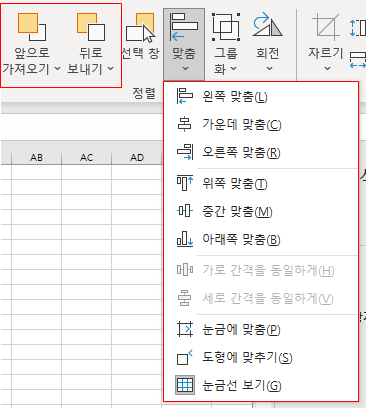Click the 중간 맞춤 align-middle icon
This screenshot has height=408, width=366.
pyautogui.click(x=185, y=211)
